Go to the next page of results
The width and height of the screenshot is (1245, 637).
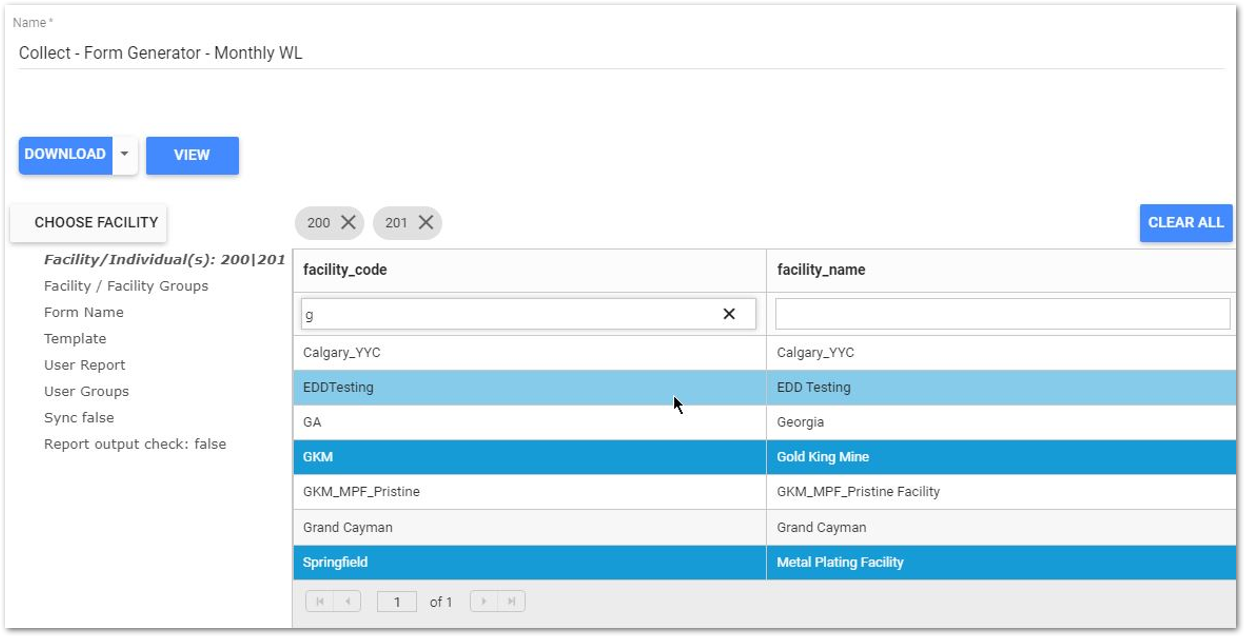(x=484, y=601)
